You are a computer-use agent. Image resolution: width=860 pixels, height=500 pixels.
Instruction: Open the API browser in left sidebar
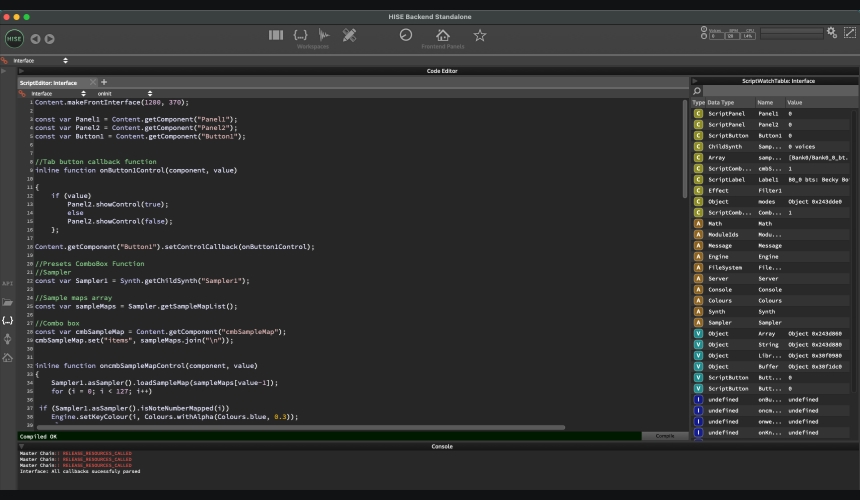coord(7,283)
